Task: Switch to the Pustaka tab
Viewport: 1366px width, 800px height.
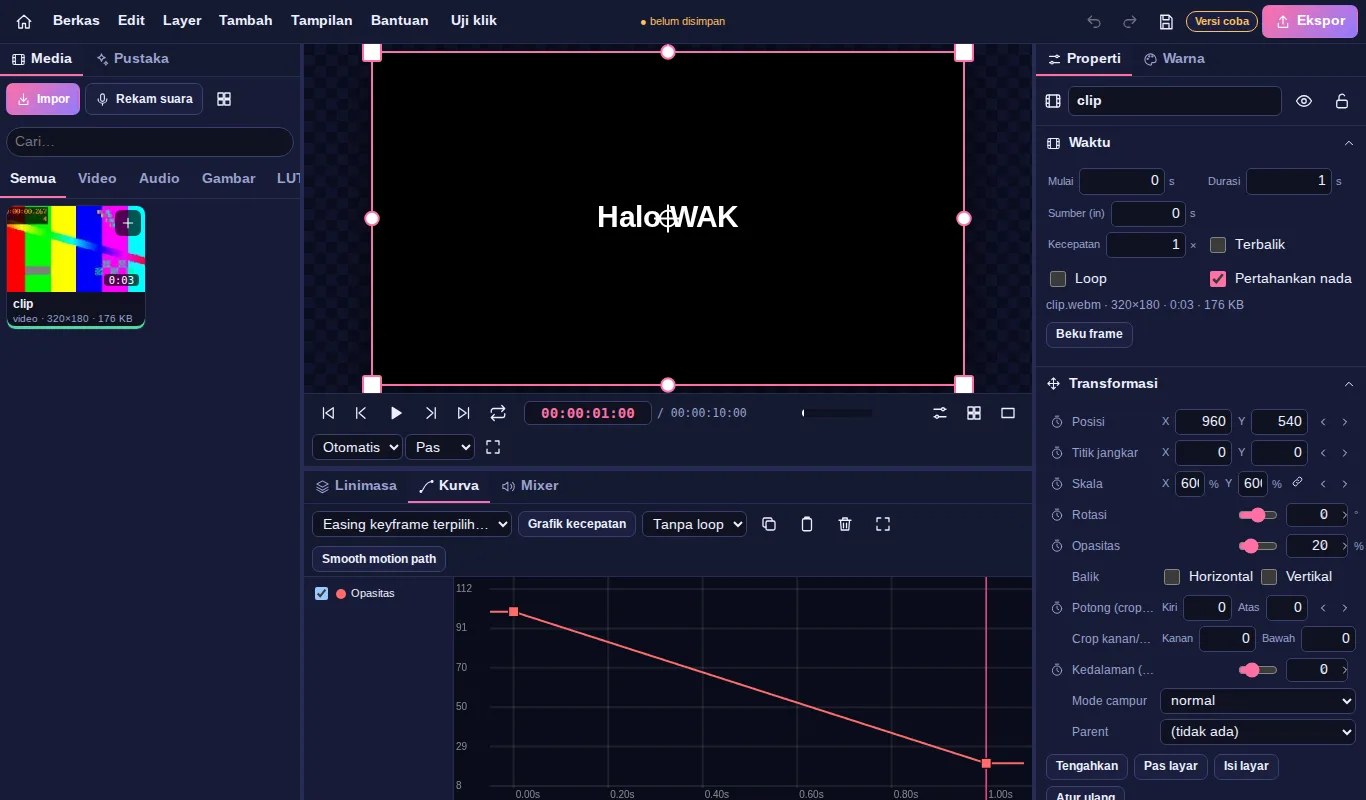Action: coord(132,59)
